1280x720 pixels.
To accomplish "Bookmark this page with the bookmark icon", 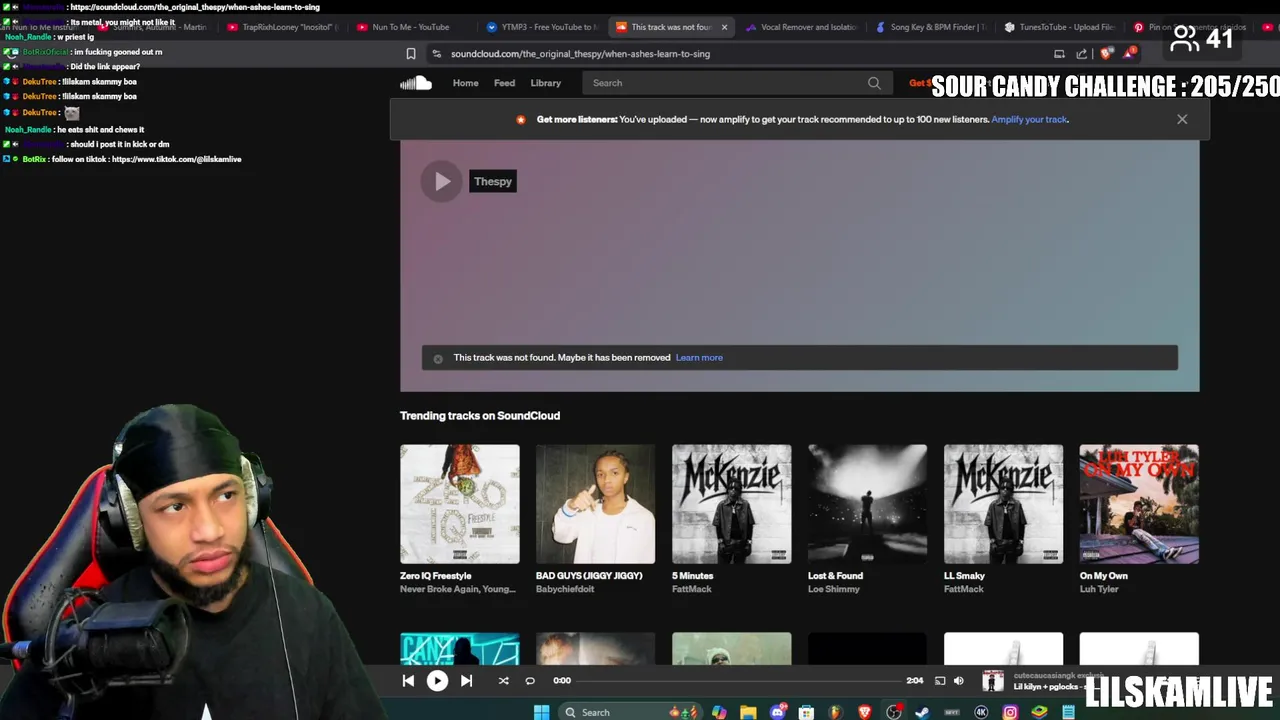I will pyautogui.click(x=410, y=54).
